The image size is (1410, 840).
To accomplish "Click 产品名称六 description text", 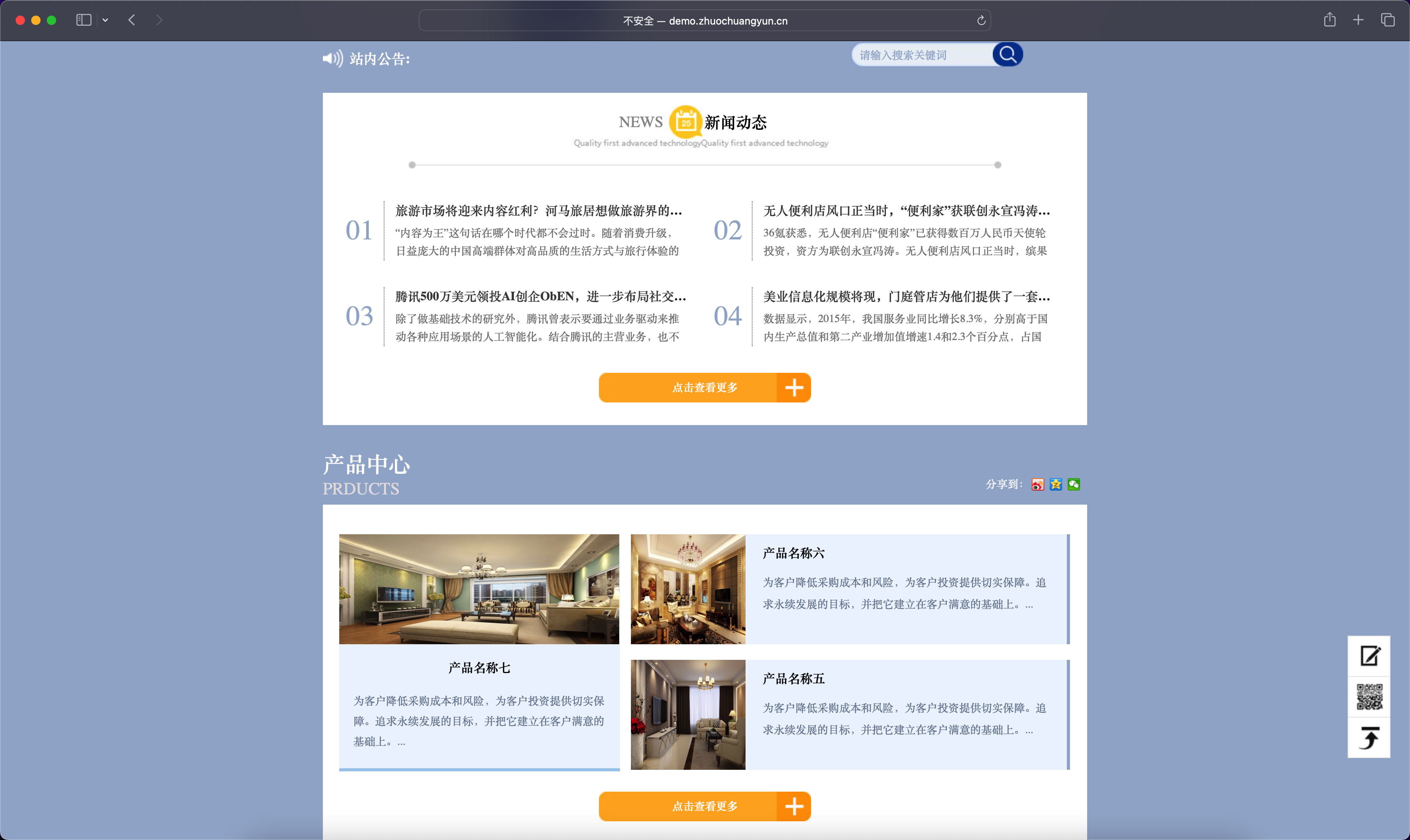I will click(904, 593).
